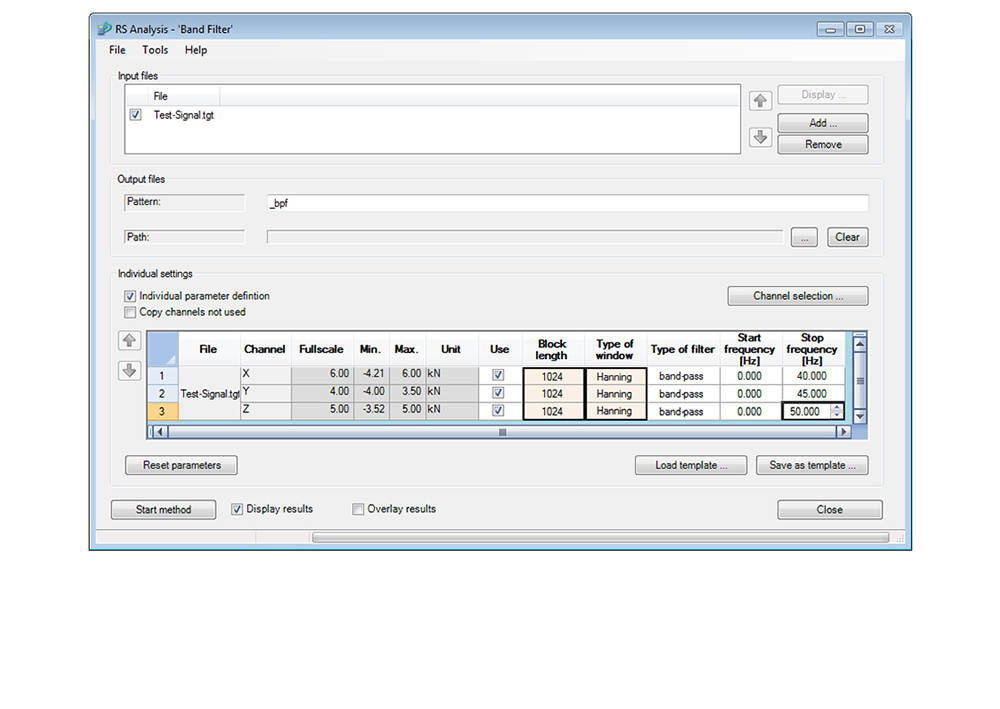
Task: Click the move-down arrow beside Input files list
Action: tap(760, 137)
